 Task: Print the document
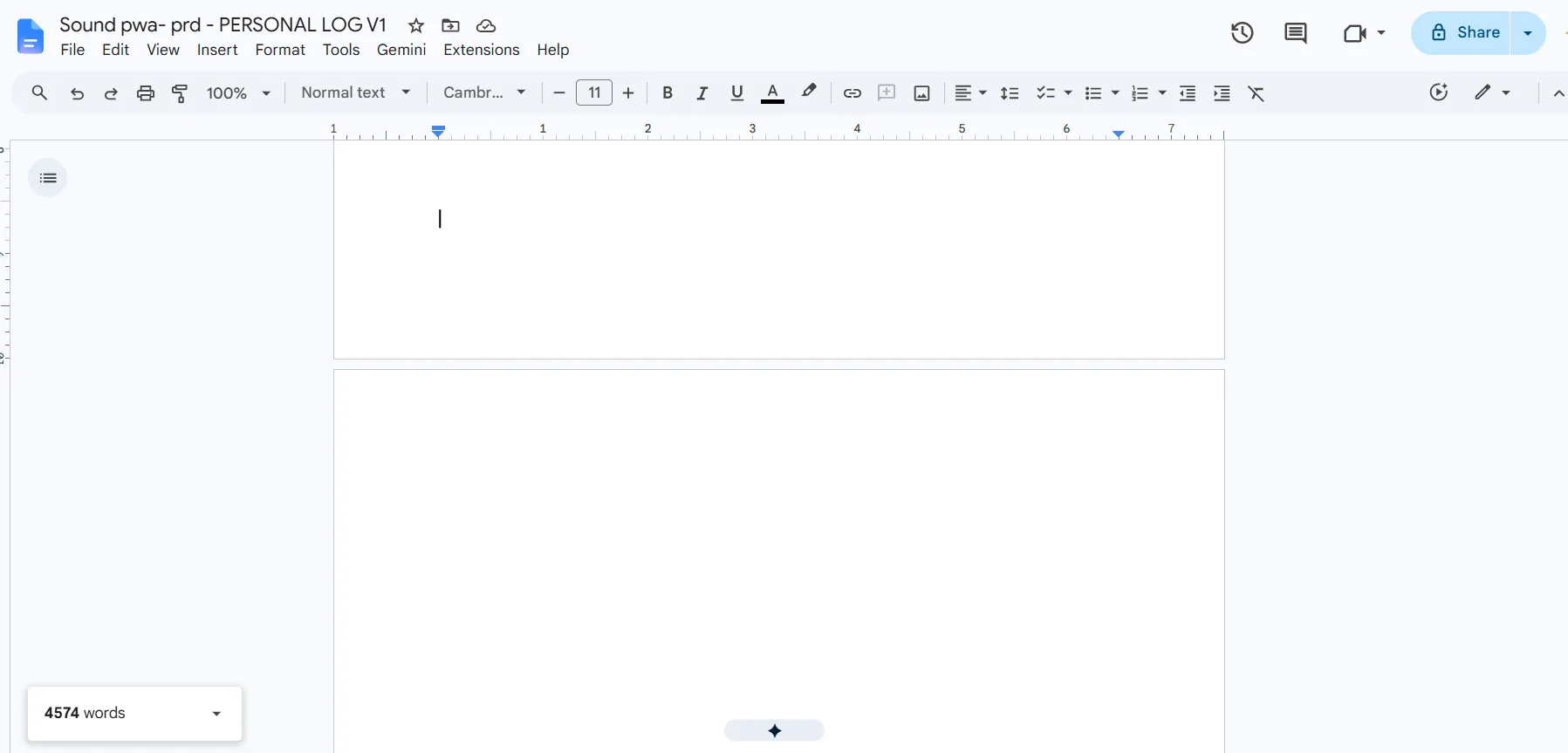[146, 93]
